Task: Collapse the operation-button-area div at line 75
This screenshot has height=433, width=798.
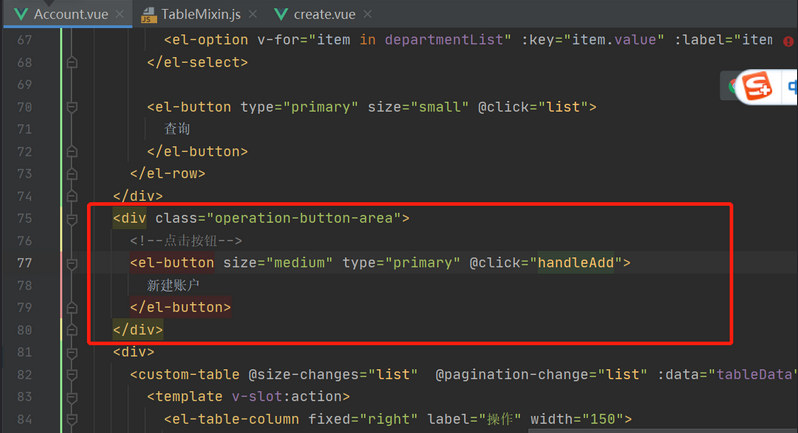Action: tap(72, 218)
